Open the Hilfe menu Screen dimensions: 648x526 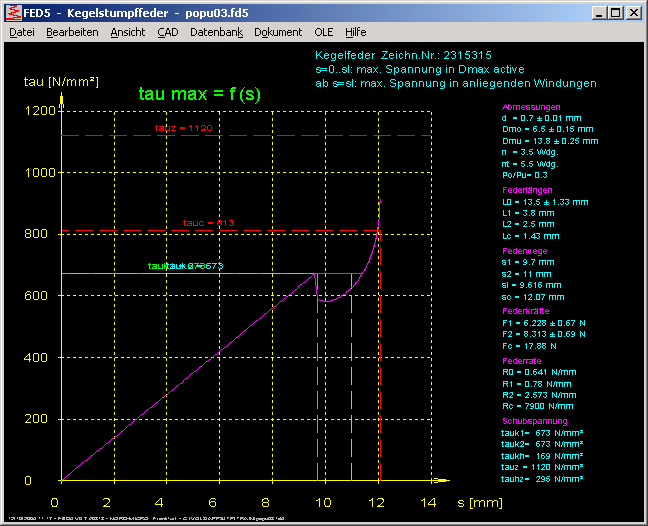[x=356, y=32]
